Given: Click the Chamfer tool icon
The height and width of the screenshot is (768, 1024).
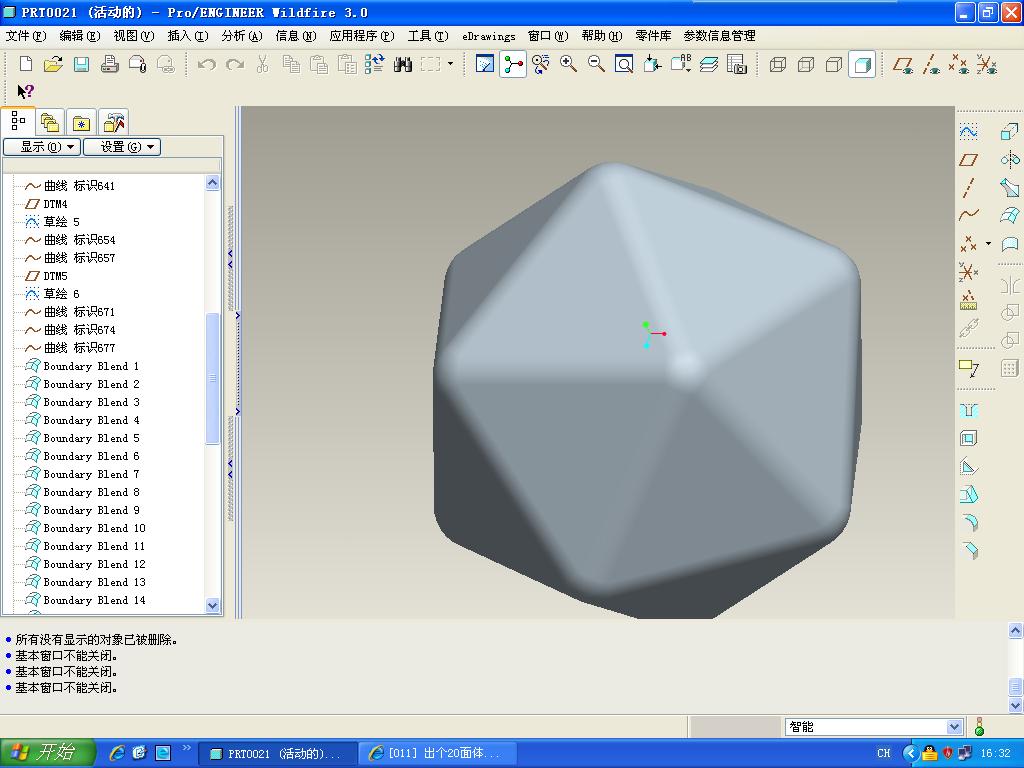Looking at the screenshot, I should (x=969, y=550).
